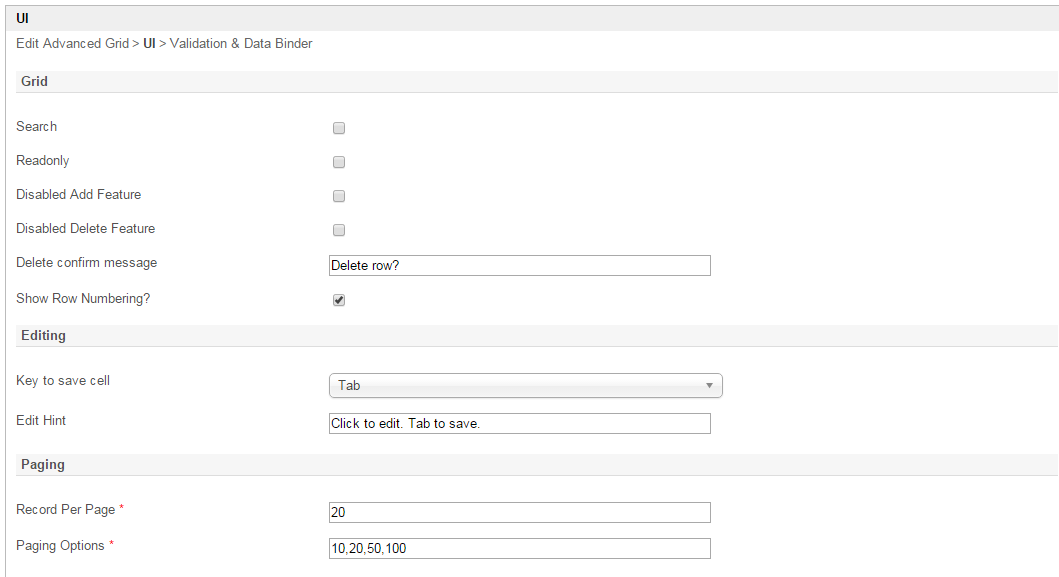Select the Record Per Page input

tap(519, 512)
